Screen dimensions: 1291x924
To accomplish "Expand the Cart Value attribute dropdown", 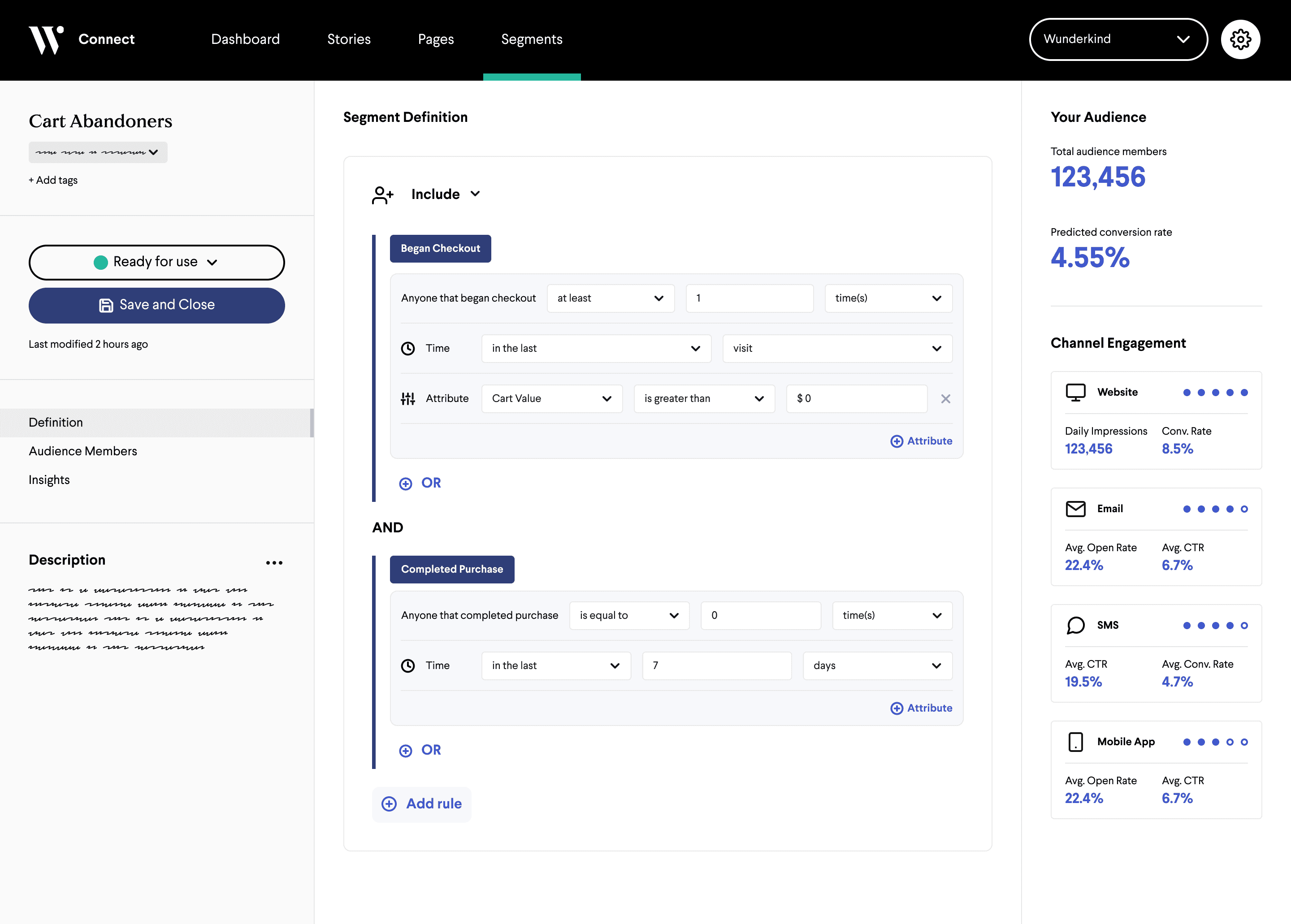I will coord(551,399).
